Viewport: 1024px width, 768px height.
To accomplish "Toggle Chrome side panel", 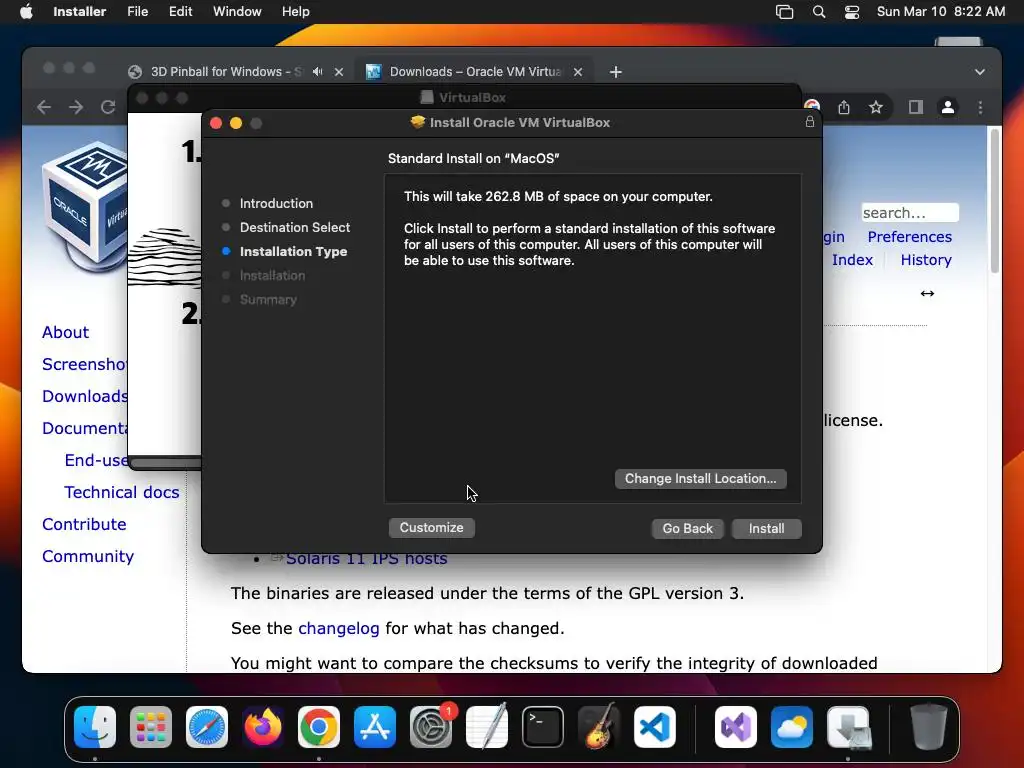I will point(916,107).
